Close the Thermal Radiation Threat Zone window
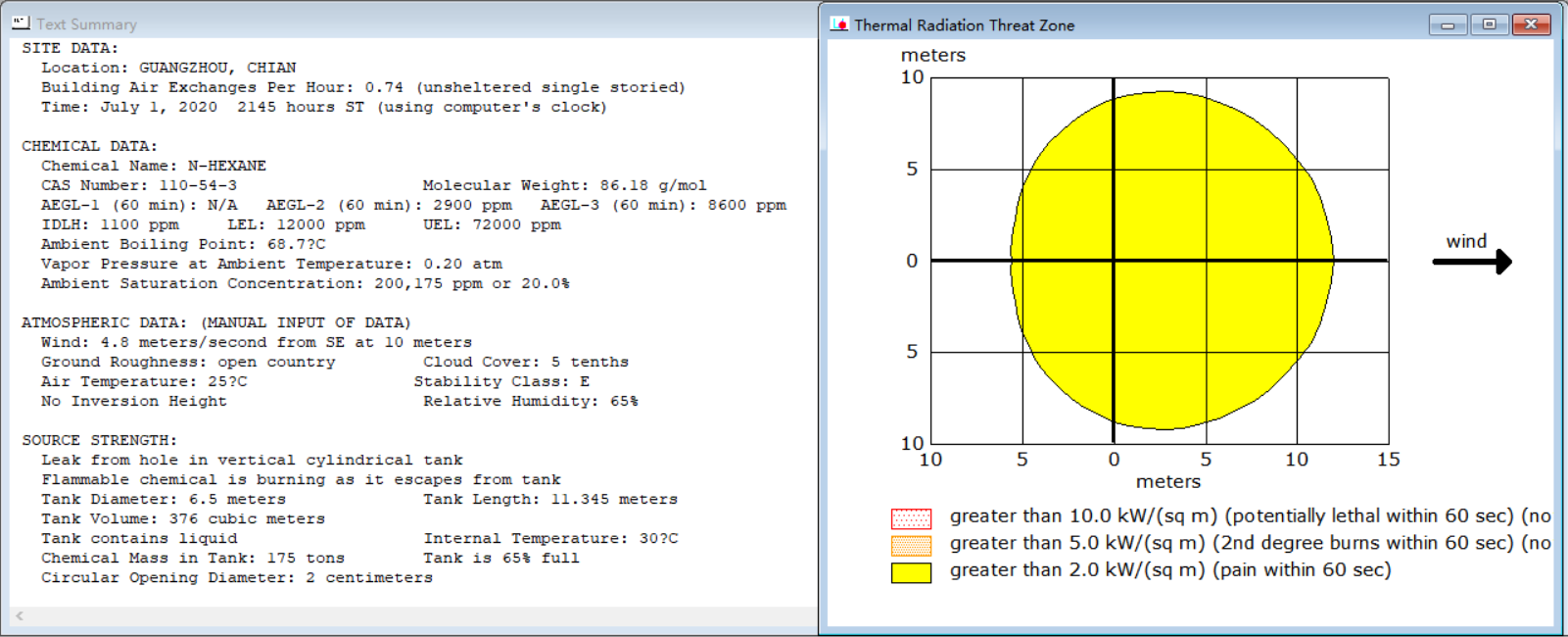Image resolution: width=1568 pixels, height=637 pixels. (x=1531, y=24)
